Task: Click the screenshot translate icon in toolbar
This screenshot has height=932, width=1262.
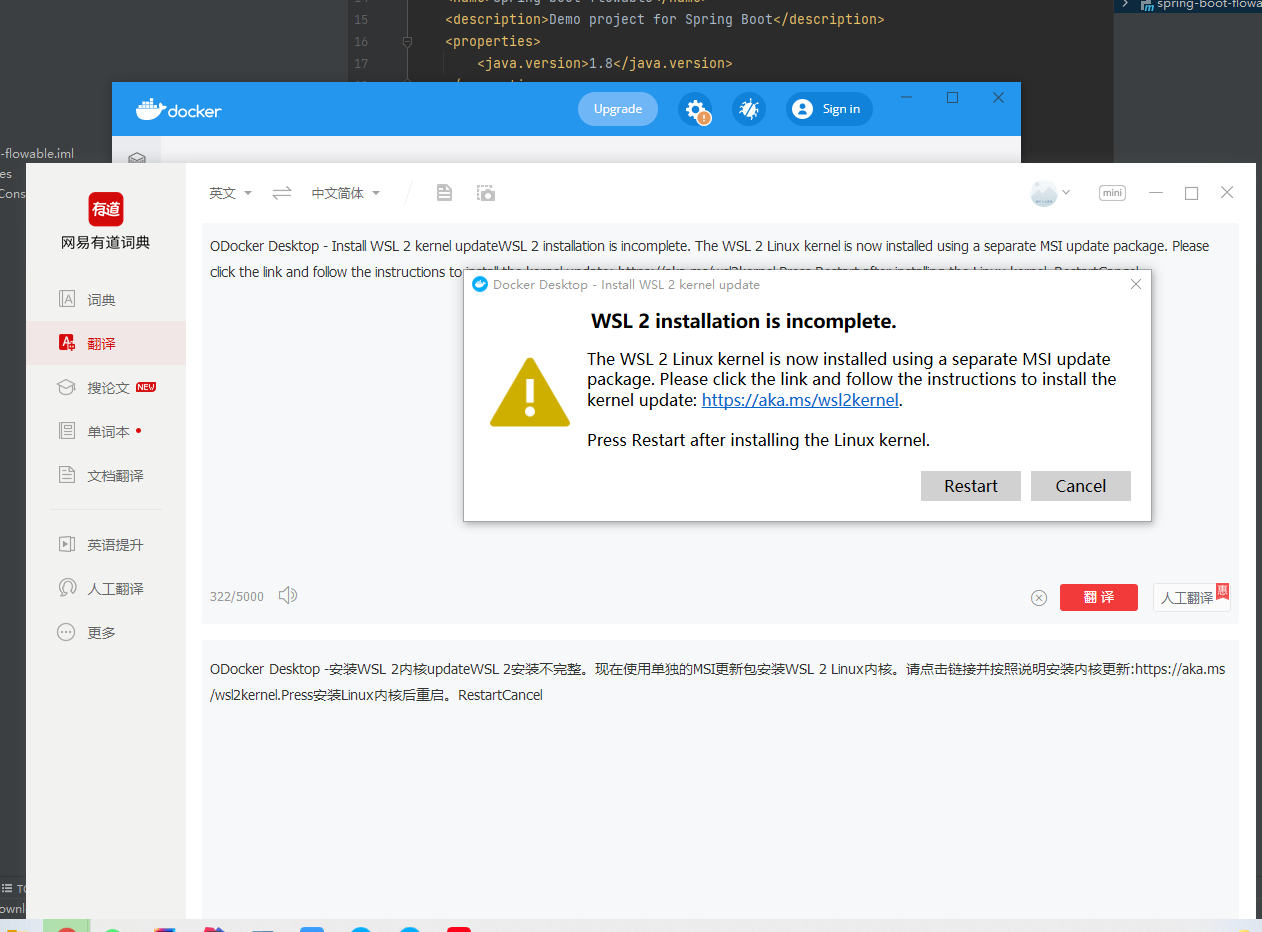Action: pyautogui.click(x=486, y=193)
